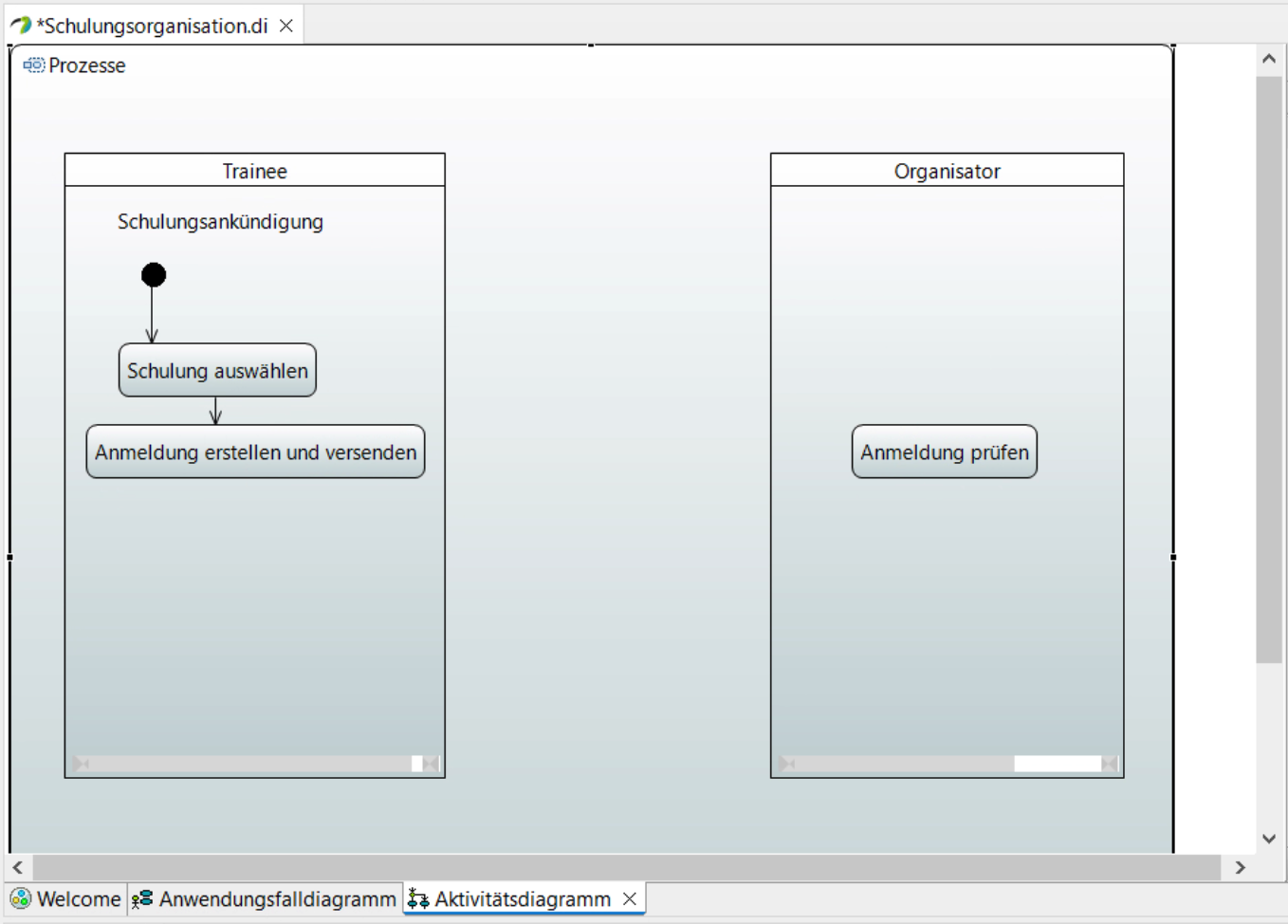Select Anmeldung erstellen und versenden action
Screen dimensions: 1288x924
(x=255, y=452)
